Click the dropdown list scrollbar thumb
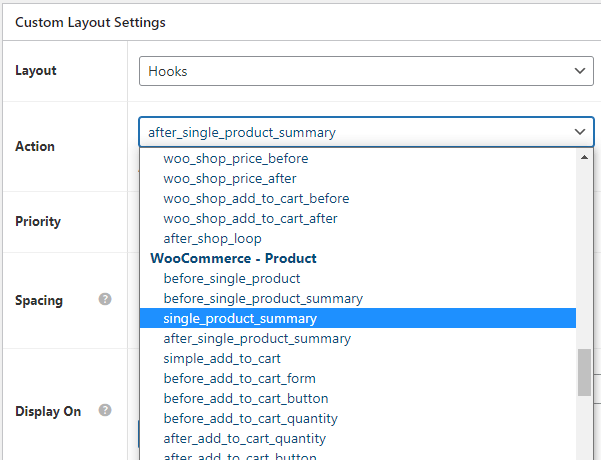 584,372
